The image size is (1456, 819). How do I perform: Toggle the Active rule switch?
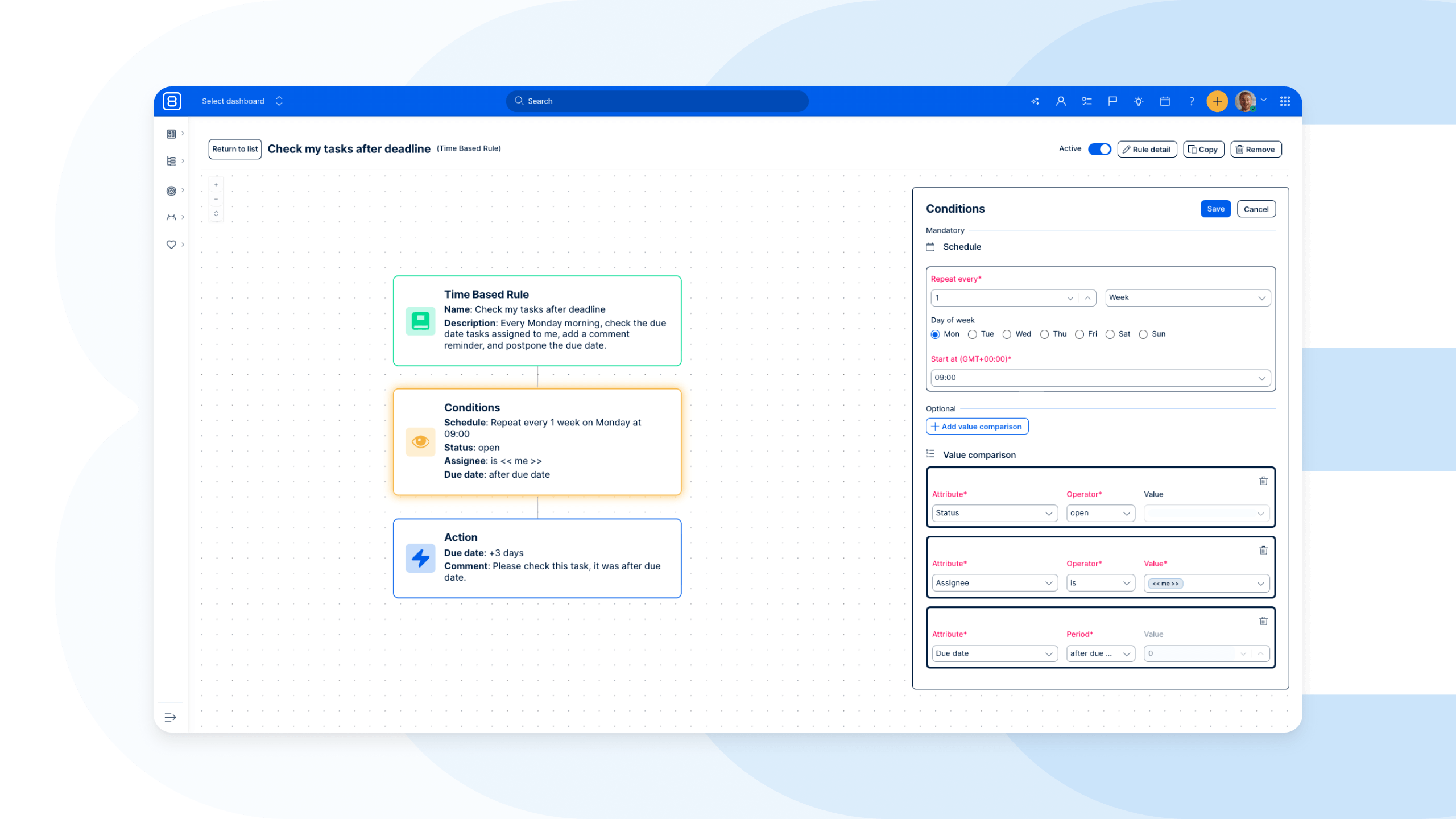1099,149
